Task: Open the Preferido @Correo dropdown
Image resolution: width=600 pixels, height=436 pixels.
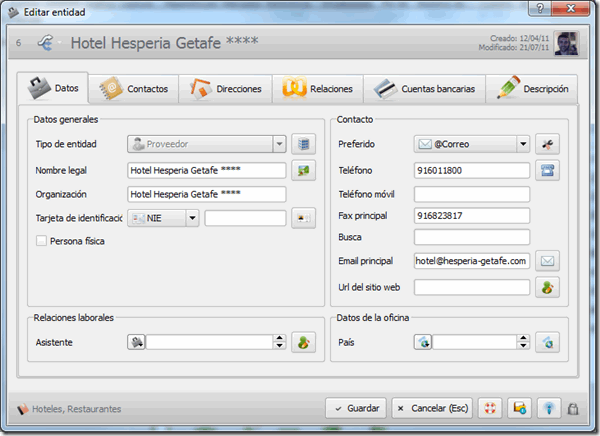Action: (x=471, y=144)
